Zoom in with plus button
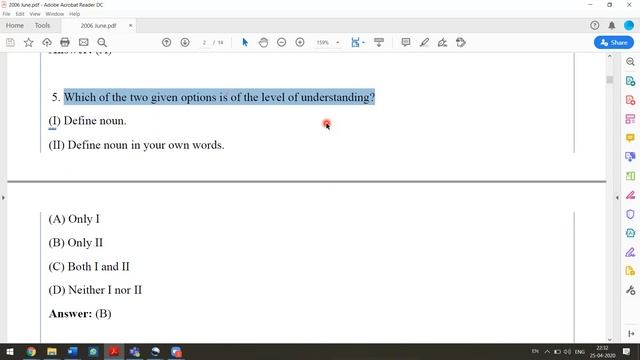Viewport: 640px width, 360px height. 300,42
